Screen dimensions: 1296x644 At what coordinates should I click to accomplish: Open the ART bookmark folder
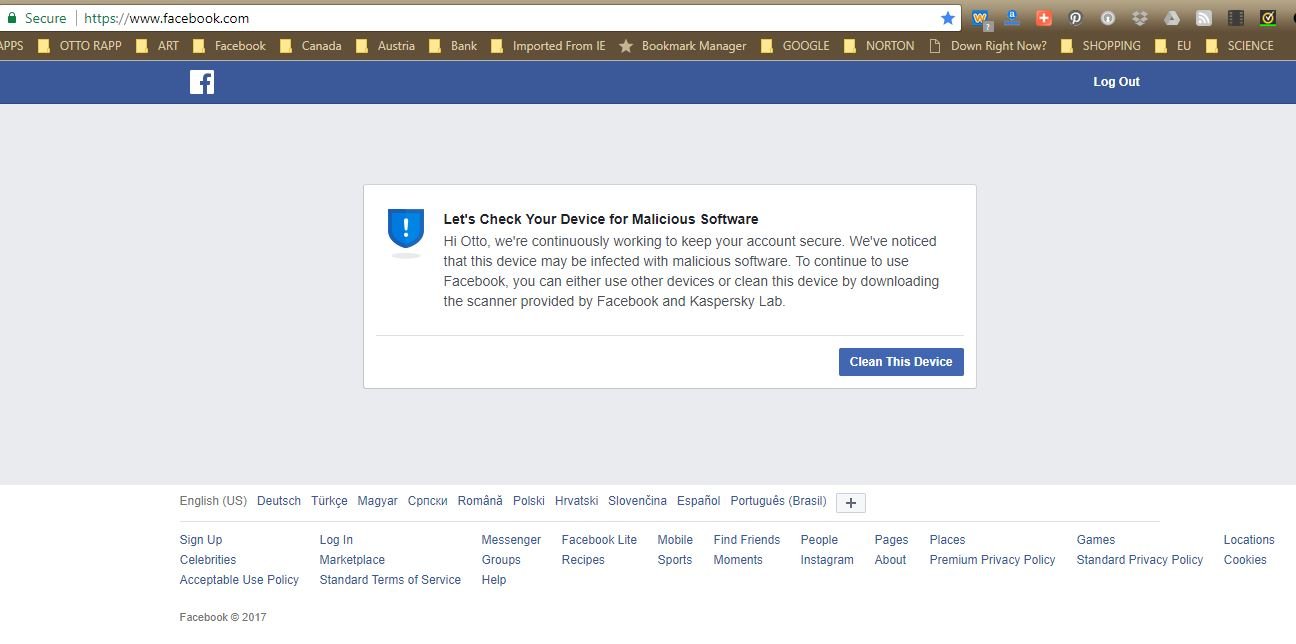pyautogui.click(x=158, y=46)
